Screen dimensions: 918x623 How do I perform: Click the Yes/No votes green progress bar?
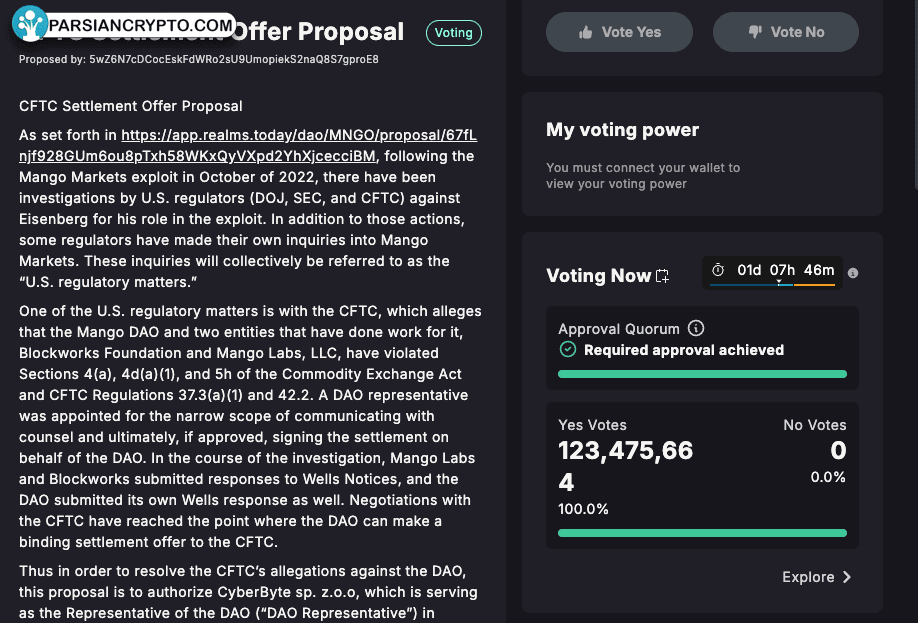tap(702, 533)
